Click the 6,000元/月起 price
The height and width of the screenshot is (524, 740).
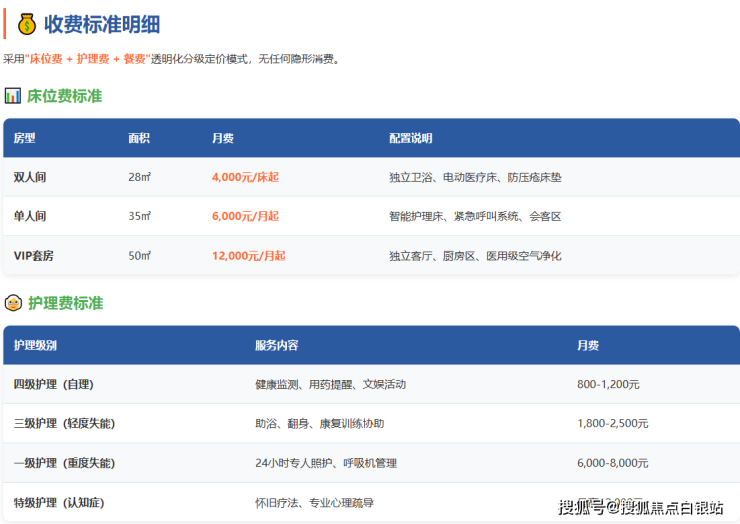click(245, 216)
